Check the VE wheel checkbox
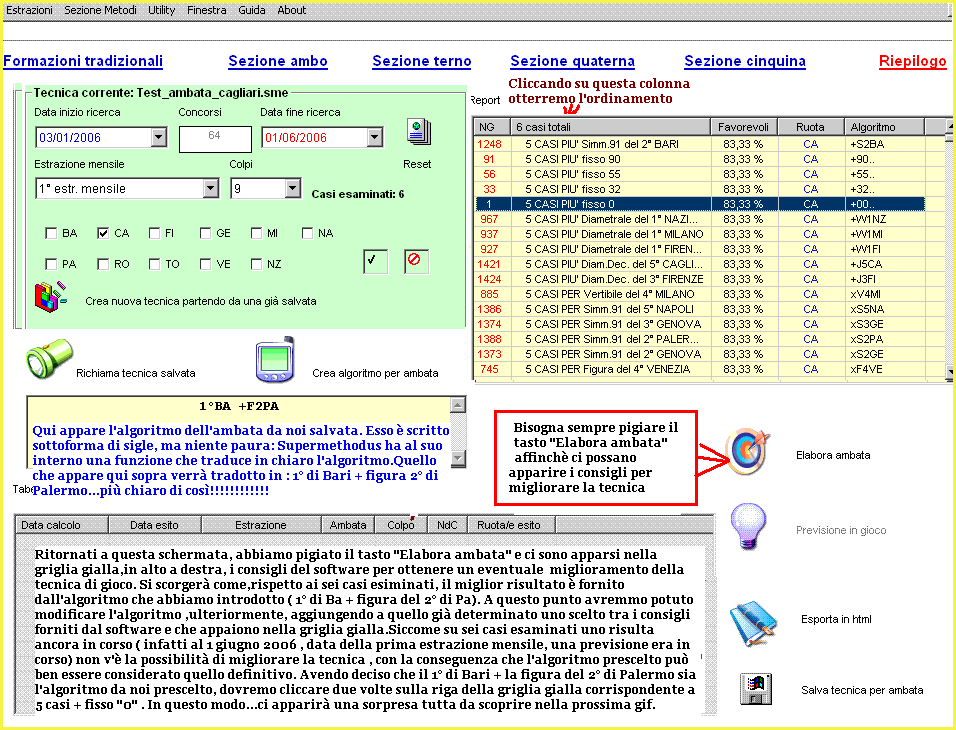 tap(205, 264)
